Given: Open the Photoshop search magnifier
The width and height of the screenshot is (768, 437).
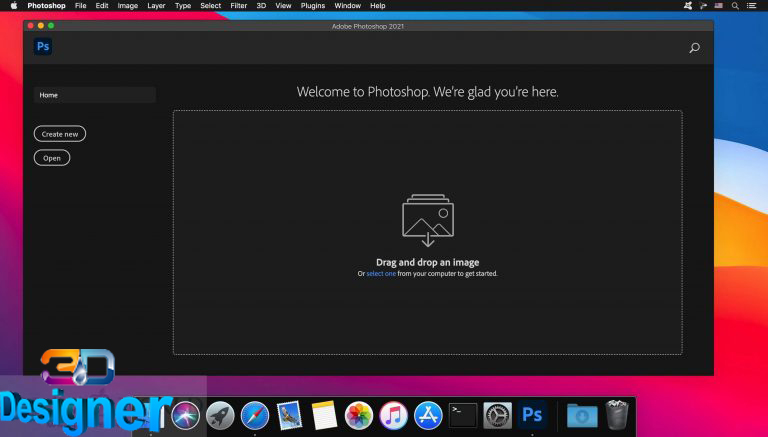Looking at the screenshot, I should click(694, 48).
